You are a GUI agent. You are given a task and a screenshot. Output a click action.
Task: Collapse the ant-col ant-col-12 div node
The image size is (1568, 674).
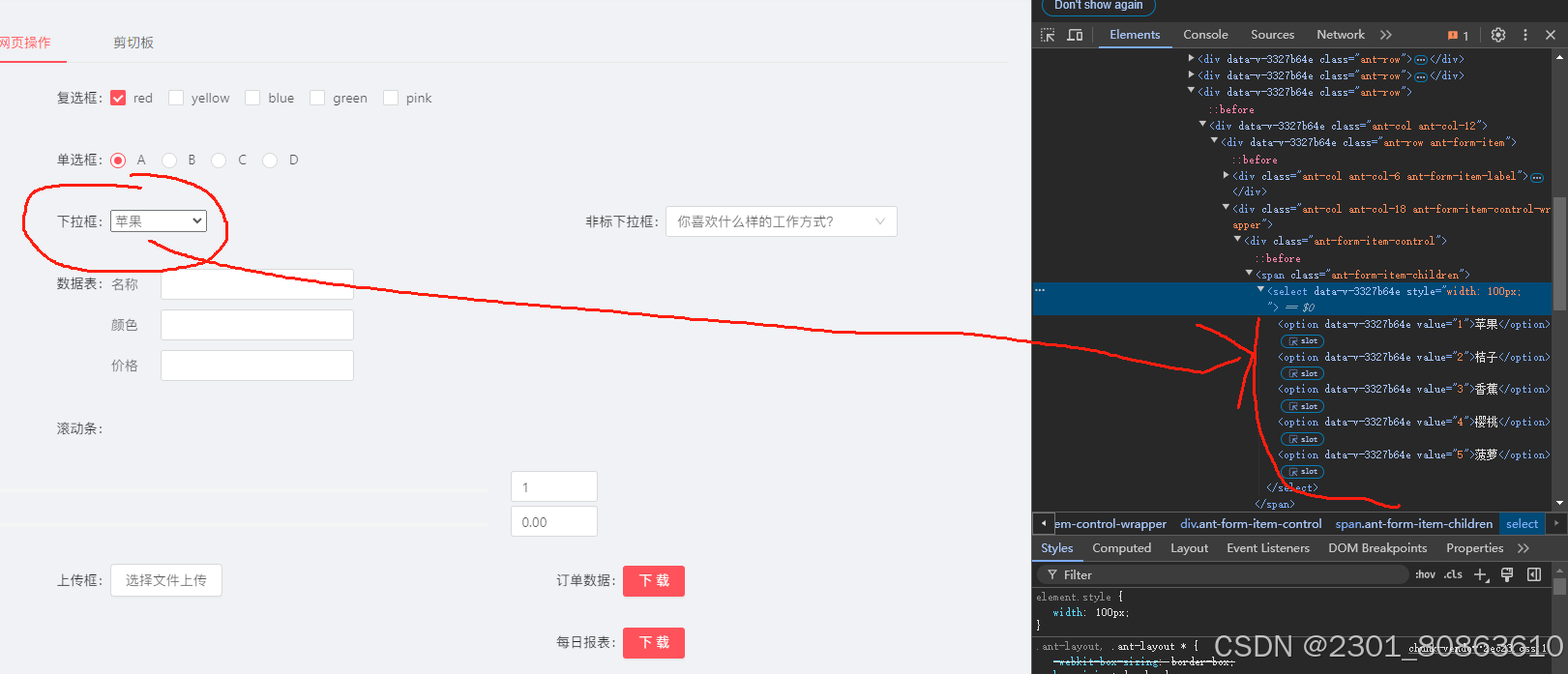pos(1203,125)
